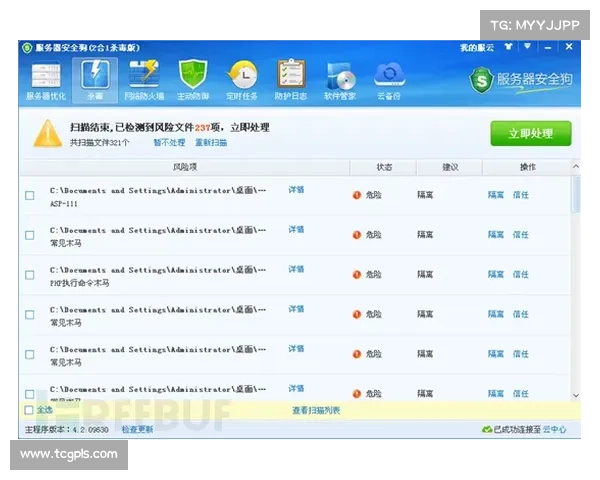
Task: Open the 定时任务 scheduled tasks clock icon
Action: pyautogui.click(x=241, y=80)
